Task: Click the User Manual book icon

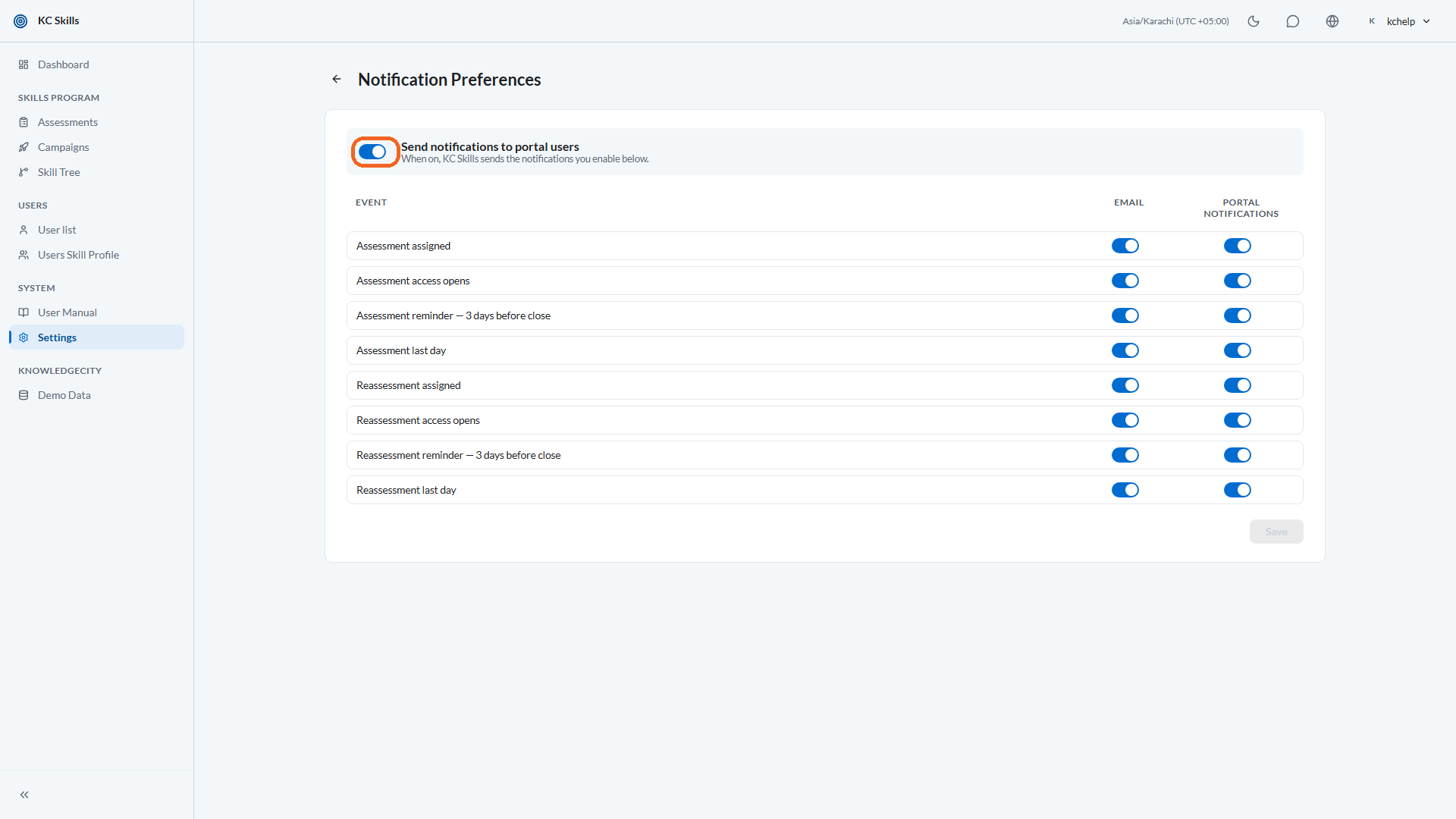Action: click(x=24, y=312)
